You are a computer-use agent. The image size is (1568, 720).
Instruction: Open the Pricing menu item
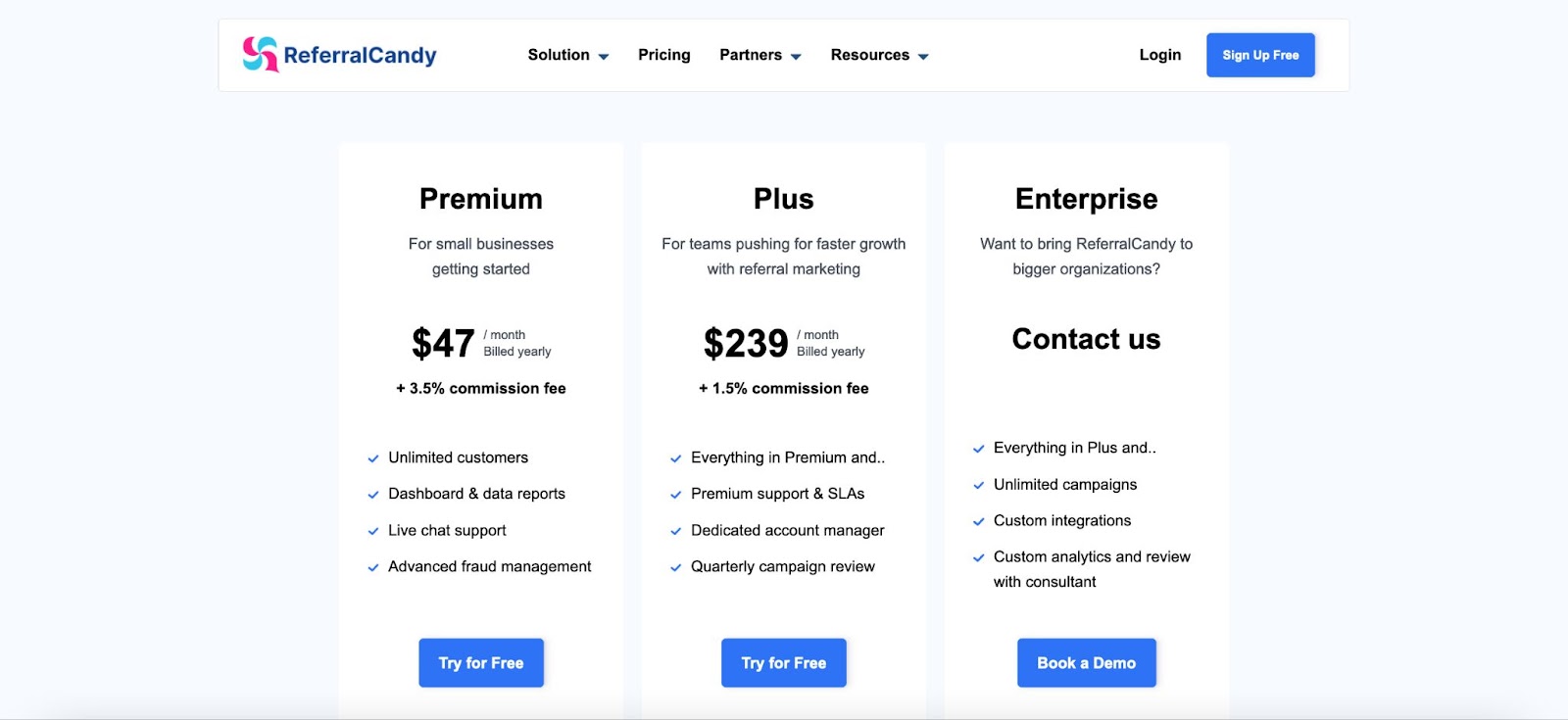(x=663, y=55)
